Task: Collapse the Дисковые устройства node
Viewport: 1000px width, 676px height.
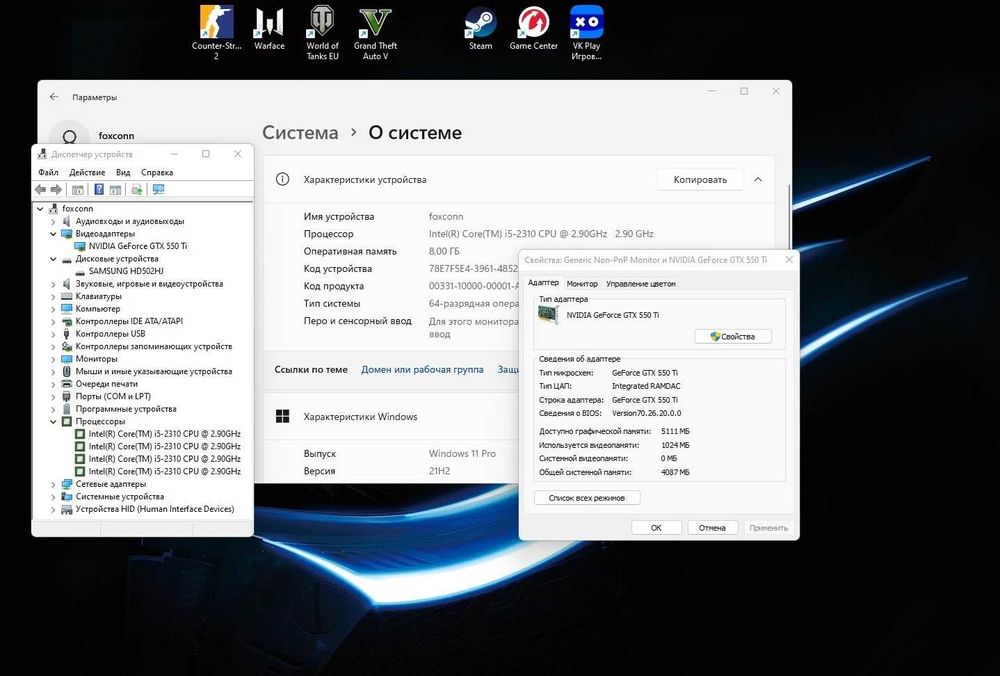Action: coord(54,259)
